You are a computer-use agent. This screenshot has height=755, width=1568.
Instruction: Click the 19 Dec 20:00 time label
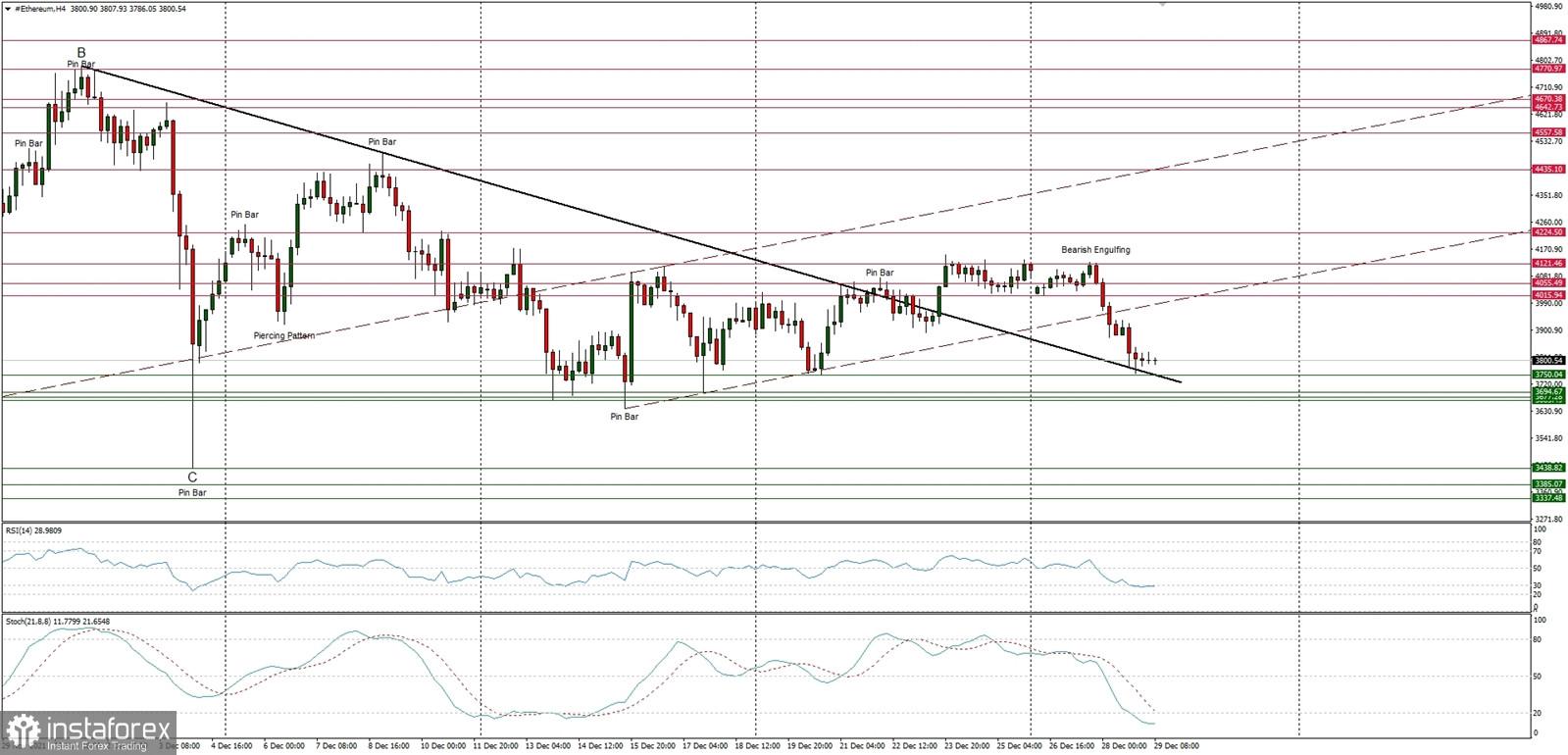point(810,746)
